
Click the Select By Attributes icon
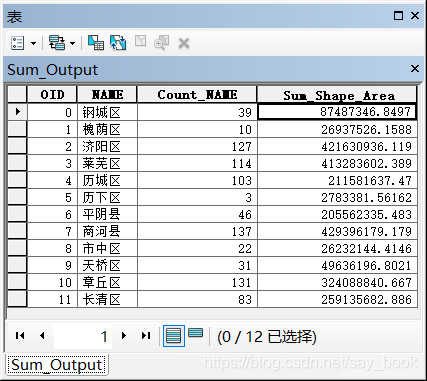point(96,43)
